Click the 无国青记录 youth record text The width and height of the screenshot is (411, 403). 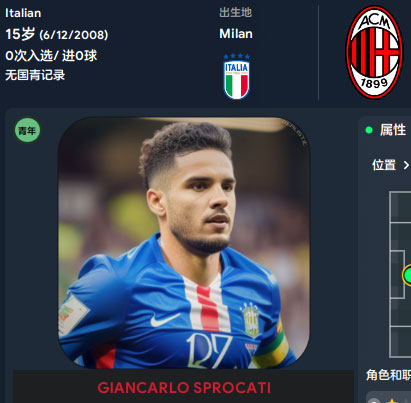click(35, 75)
